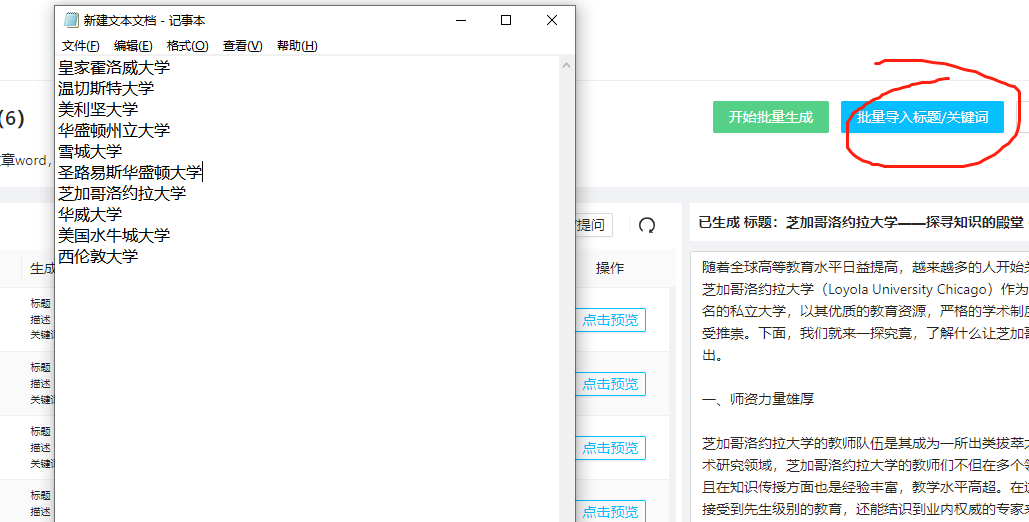Close the Notepad window
The width and height of the screenshot is (1029, 522).
552,20
